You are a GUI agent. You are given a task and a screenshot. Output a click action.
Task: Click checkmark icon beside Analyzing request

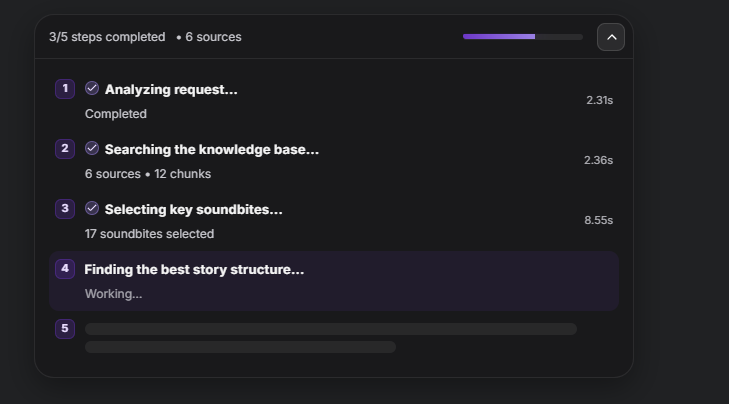pyautogui.click(x=92, y=89)
